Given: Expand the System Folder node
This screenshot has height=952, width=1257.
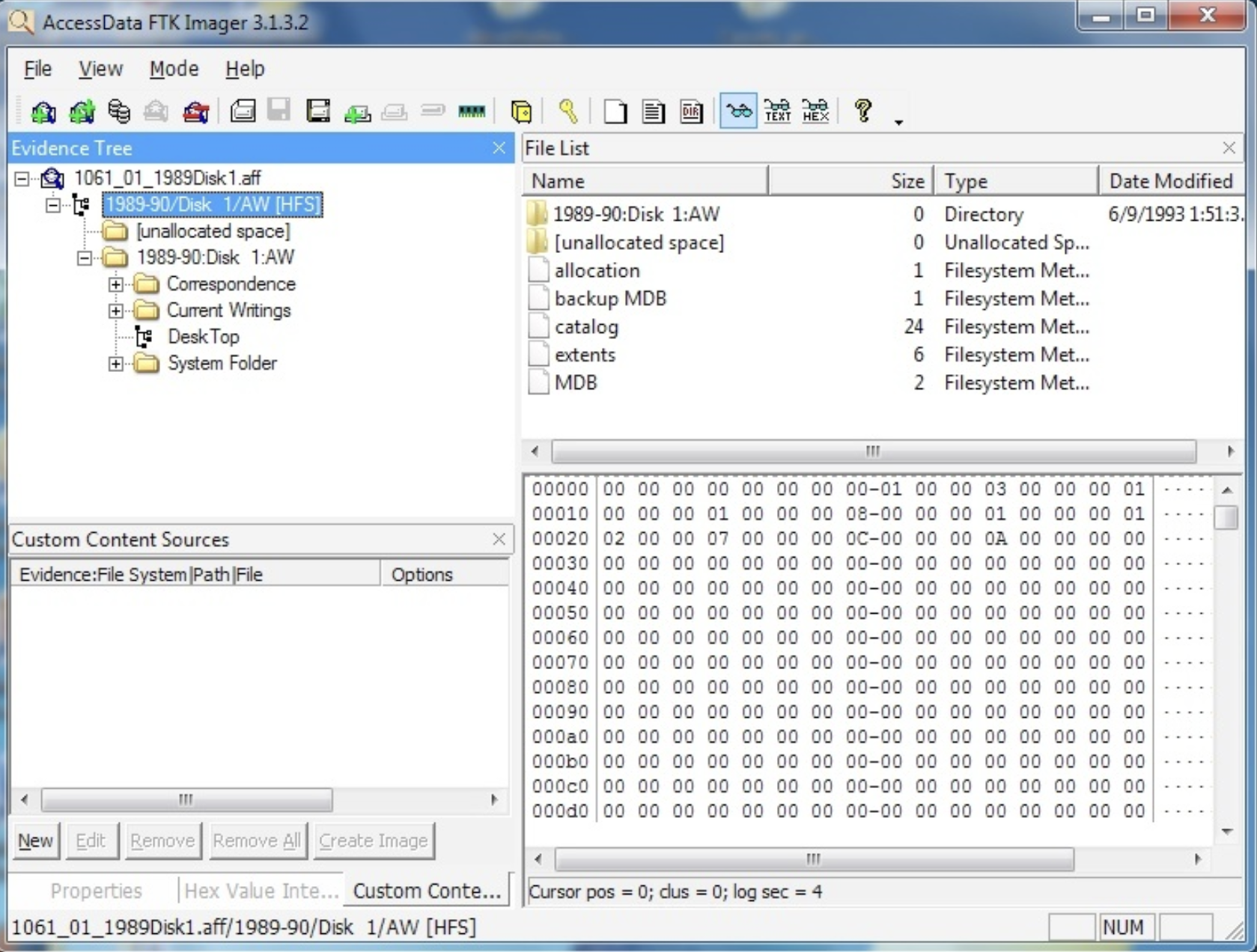Looking at the screenshot, I should click(x=115, y=364).
